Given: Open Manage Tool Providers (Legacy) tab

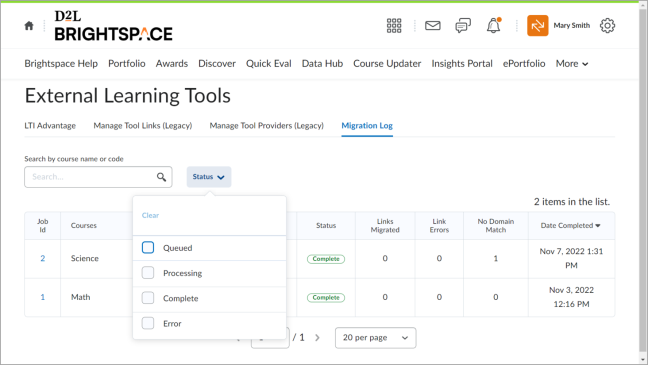Looking at the screenshot, I should (x=267, y=126).
